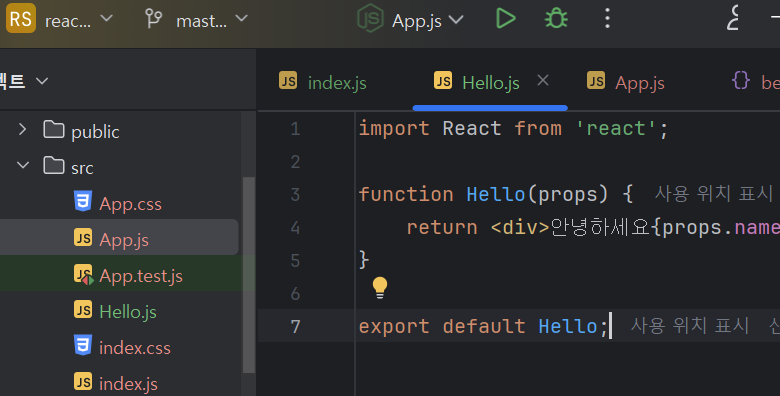Click the yellow lightbulb quick-fix icon

380,288
